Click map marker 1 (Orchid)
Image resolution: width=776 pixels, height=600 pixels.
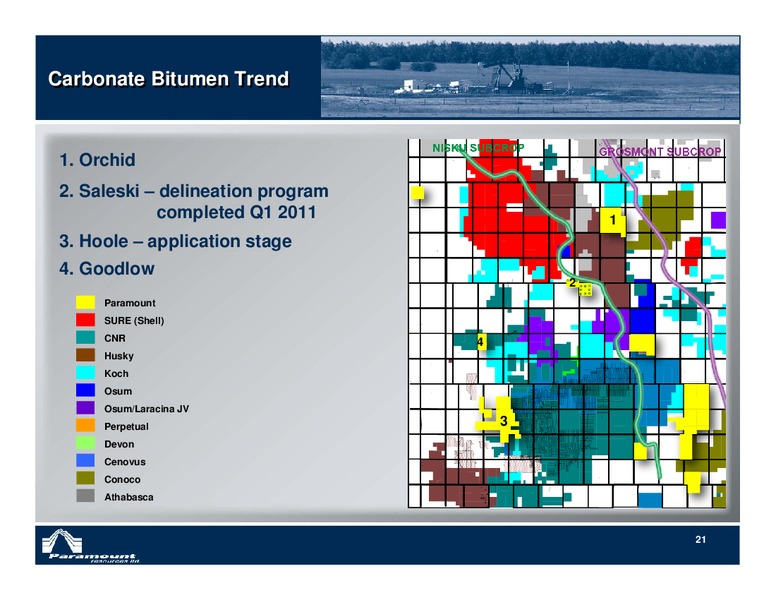tap(613, 220)
